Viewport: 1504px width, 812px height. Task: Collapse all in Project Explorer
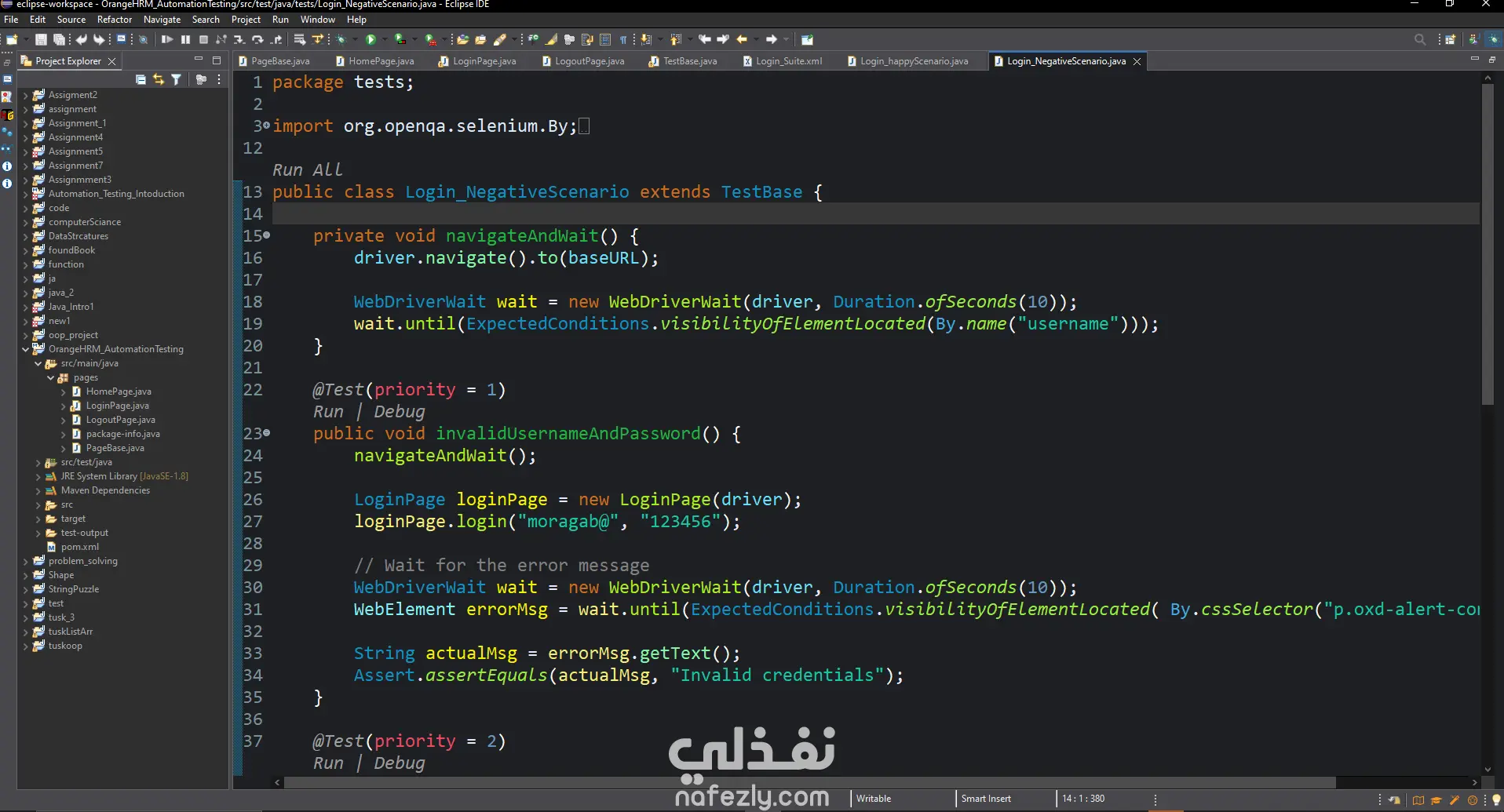click(x=141, y=79)
